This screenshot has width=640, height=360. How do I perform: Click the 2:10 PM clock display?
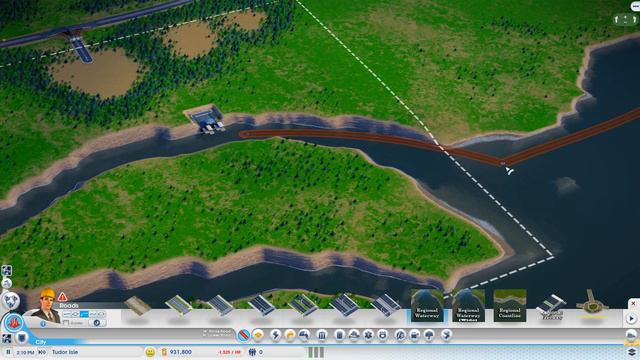pyautogui.click(x=26, y=352)
